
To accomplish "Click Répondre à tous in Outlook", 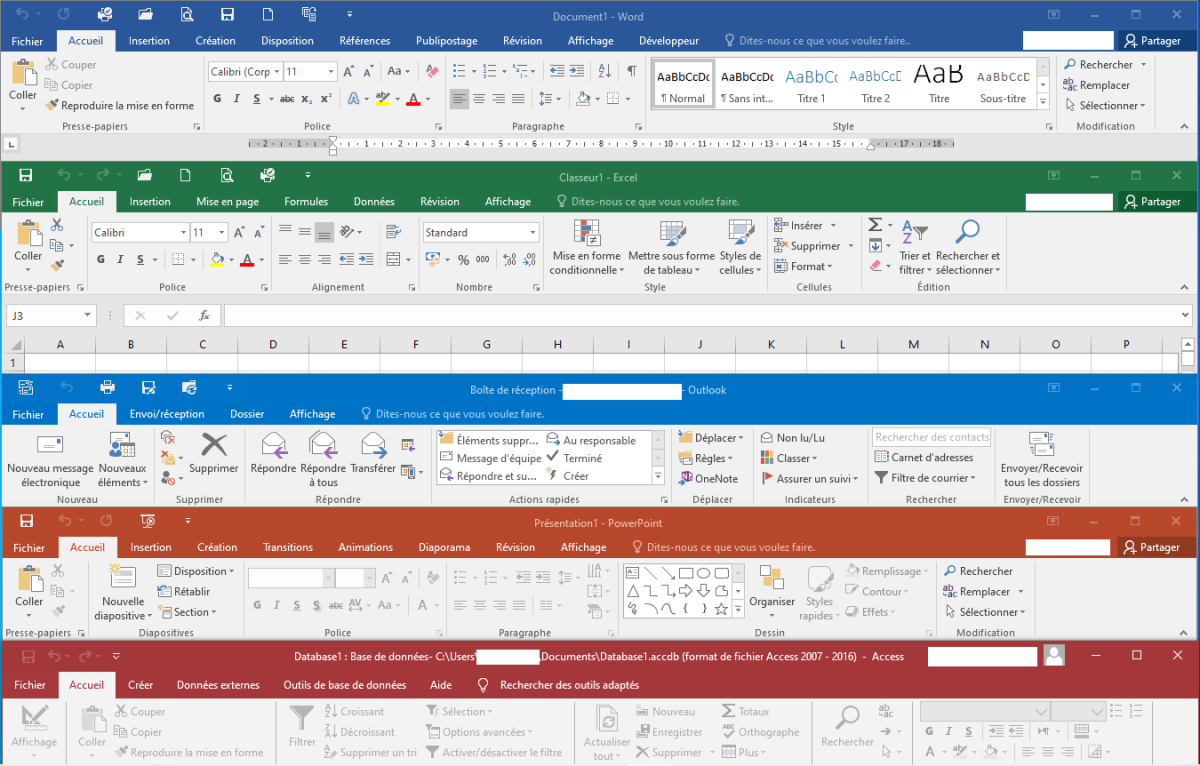I will 323,460.
